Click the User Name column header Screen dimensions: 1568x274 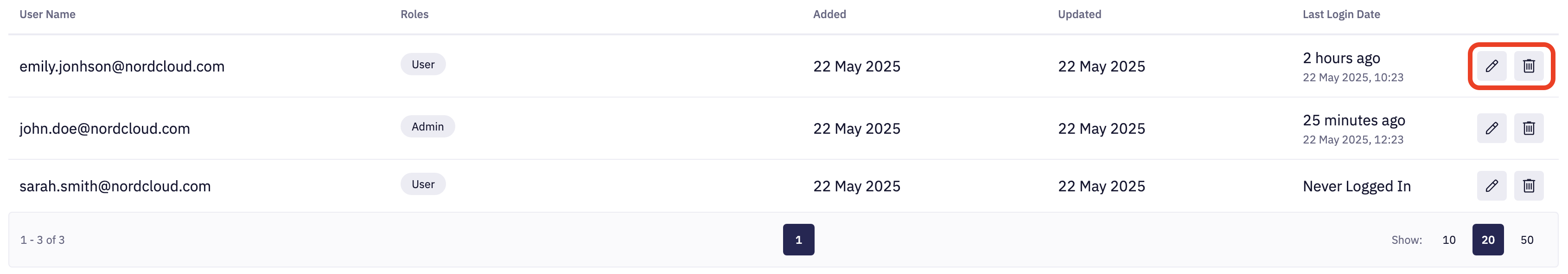pyautogui.click(x=47, y=14)
